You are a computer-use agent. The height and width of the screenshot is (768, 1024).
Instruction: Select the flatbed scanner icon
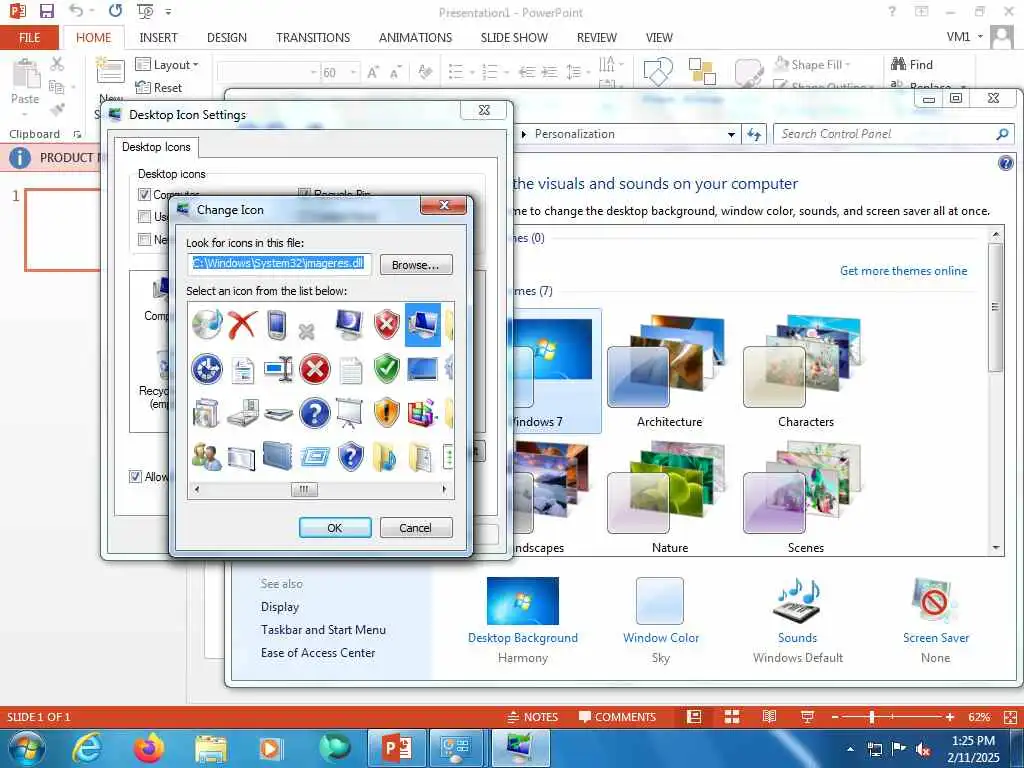click(x=279, y=414)
